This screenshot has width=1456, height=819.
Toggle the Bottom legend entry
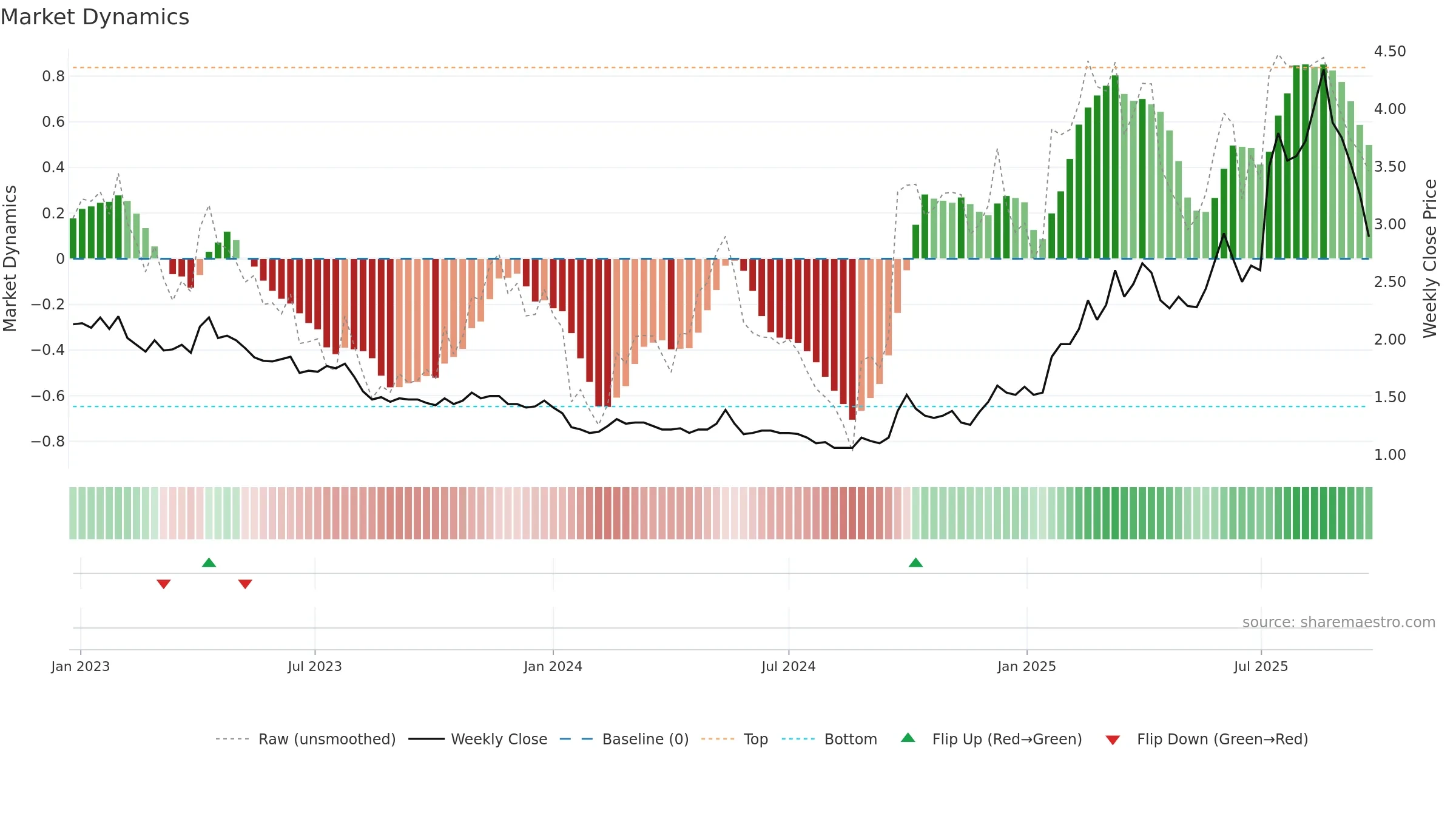pyautogui.click(x=829, y=739)
